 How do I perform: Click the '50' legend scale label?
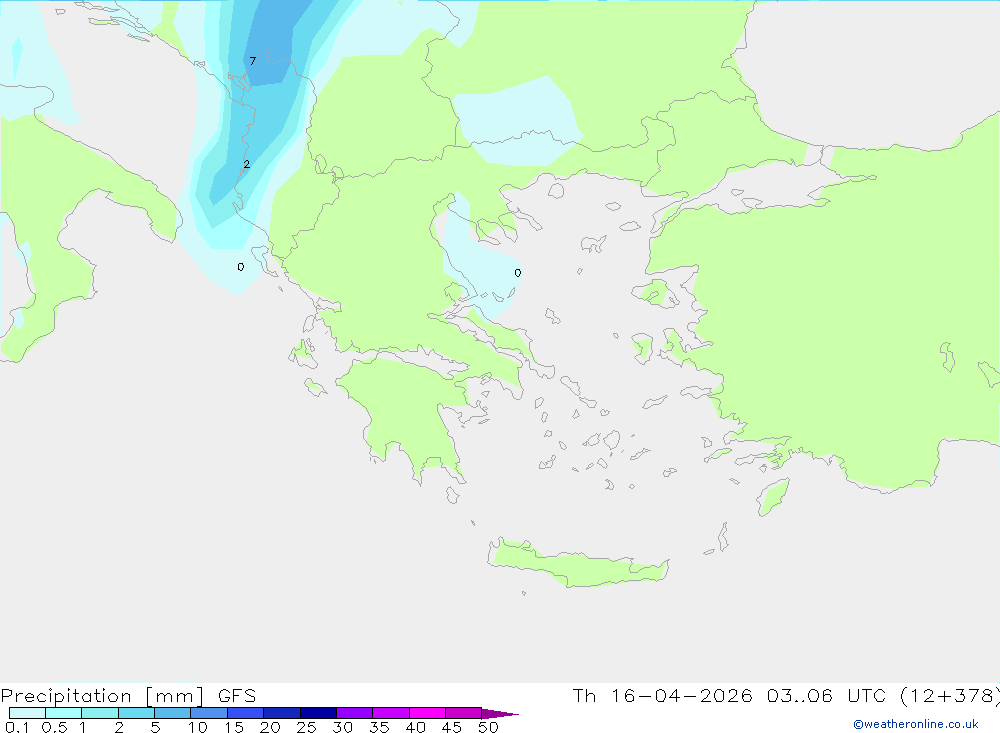click(x=488, y=727)
